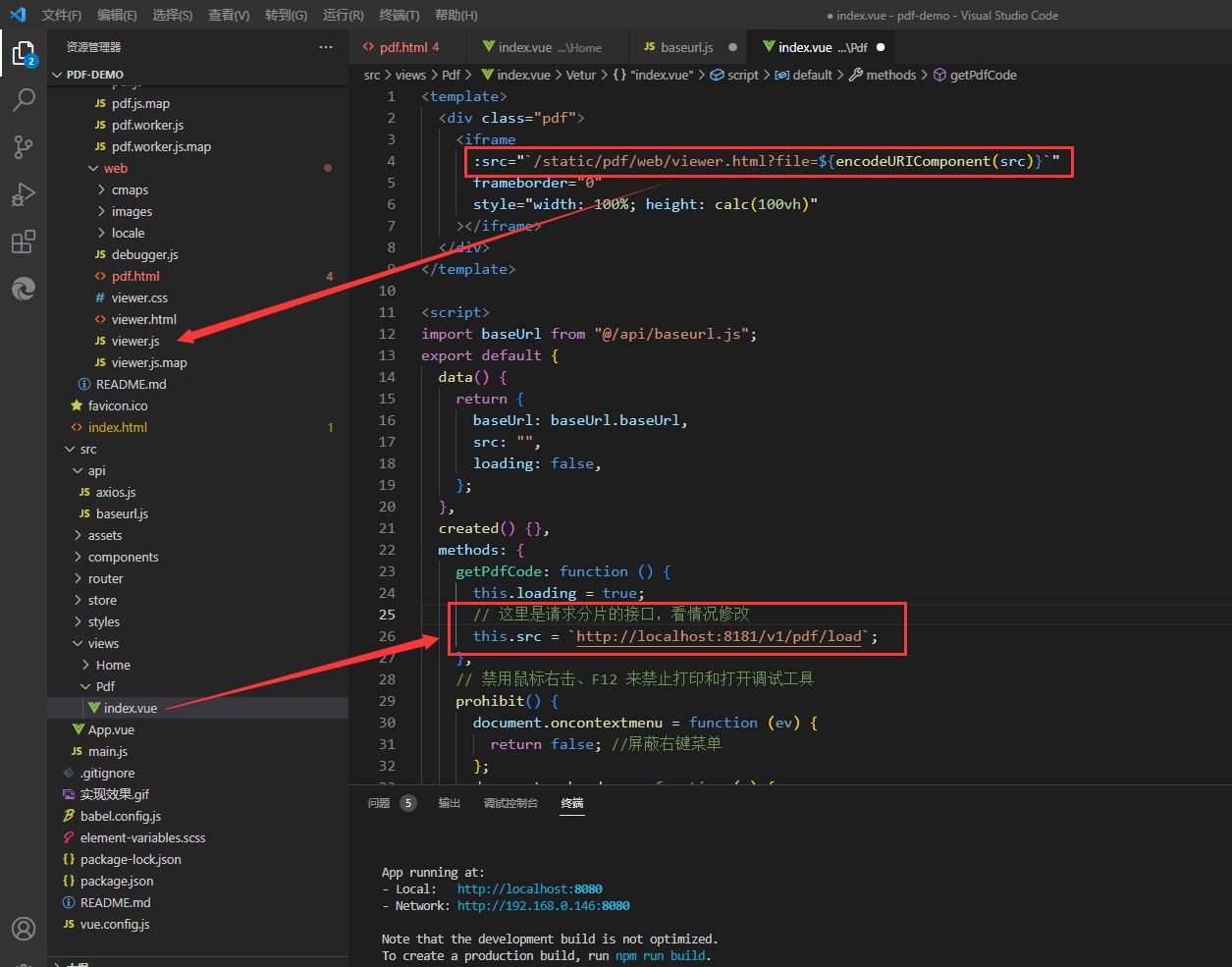Open the Explorer view in activity bar

24,53
